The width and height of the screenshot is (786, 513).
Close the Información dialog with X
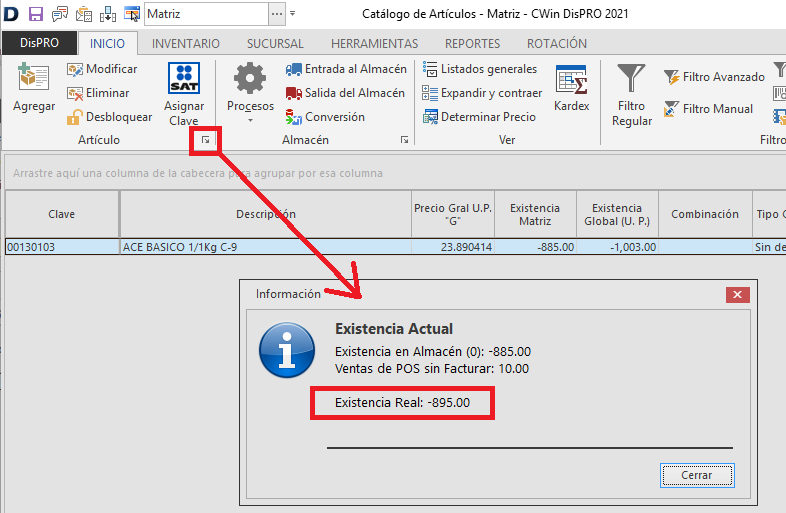738,294
